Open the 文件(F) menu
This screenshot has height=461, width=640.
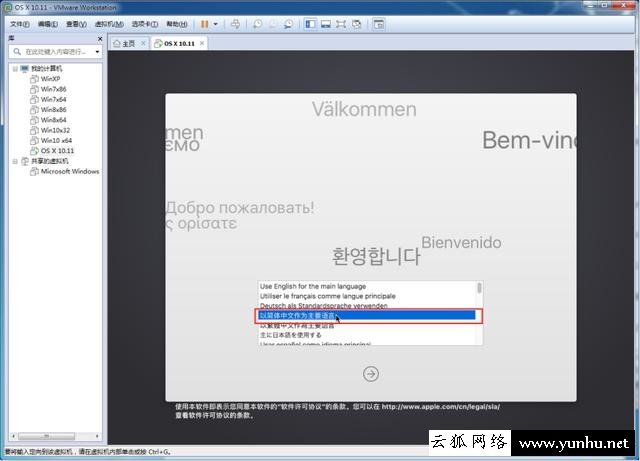point(20,24)
